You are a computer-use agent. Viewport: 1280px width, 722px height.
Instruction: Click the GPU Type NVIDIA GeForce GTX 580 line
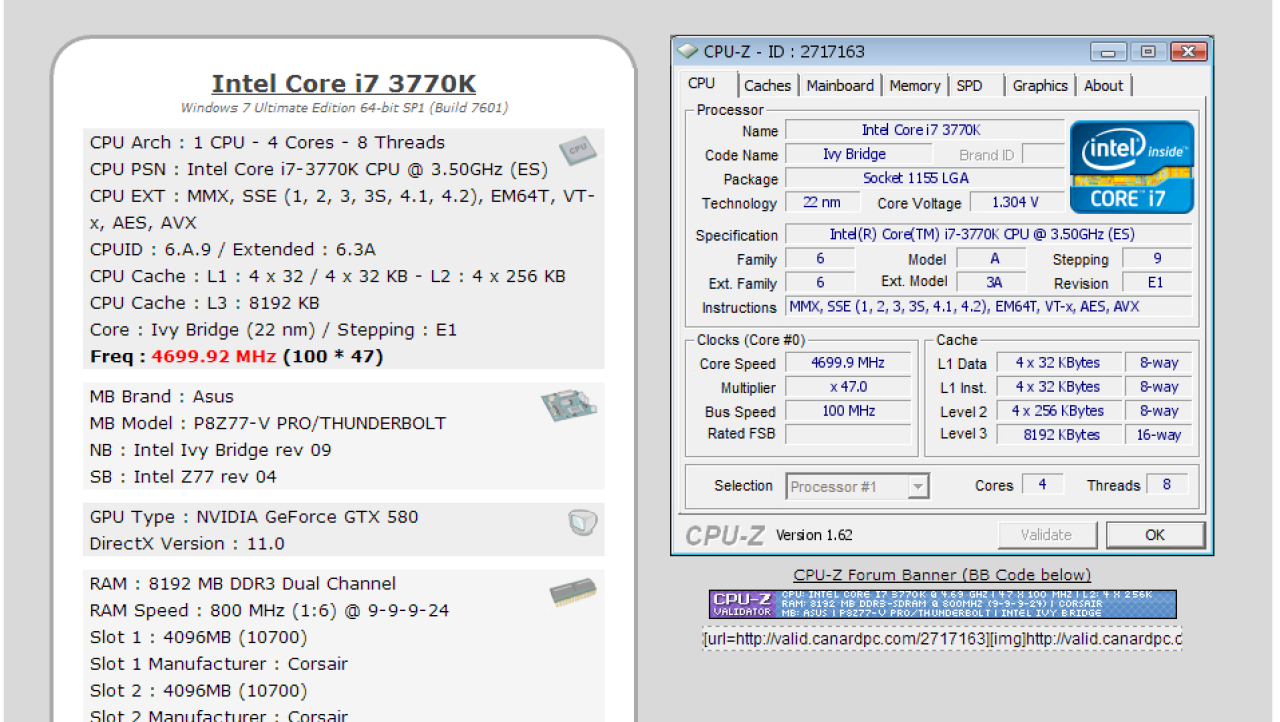coord(254,517)
